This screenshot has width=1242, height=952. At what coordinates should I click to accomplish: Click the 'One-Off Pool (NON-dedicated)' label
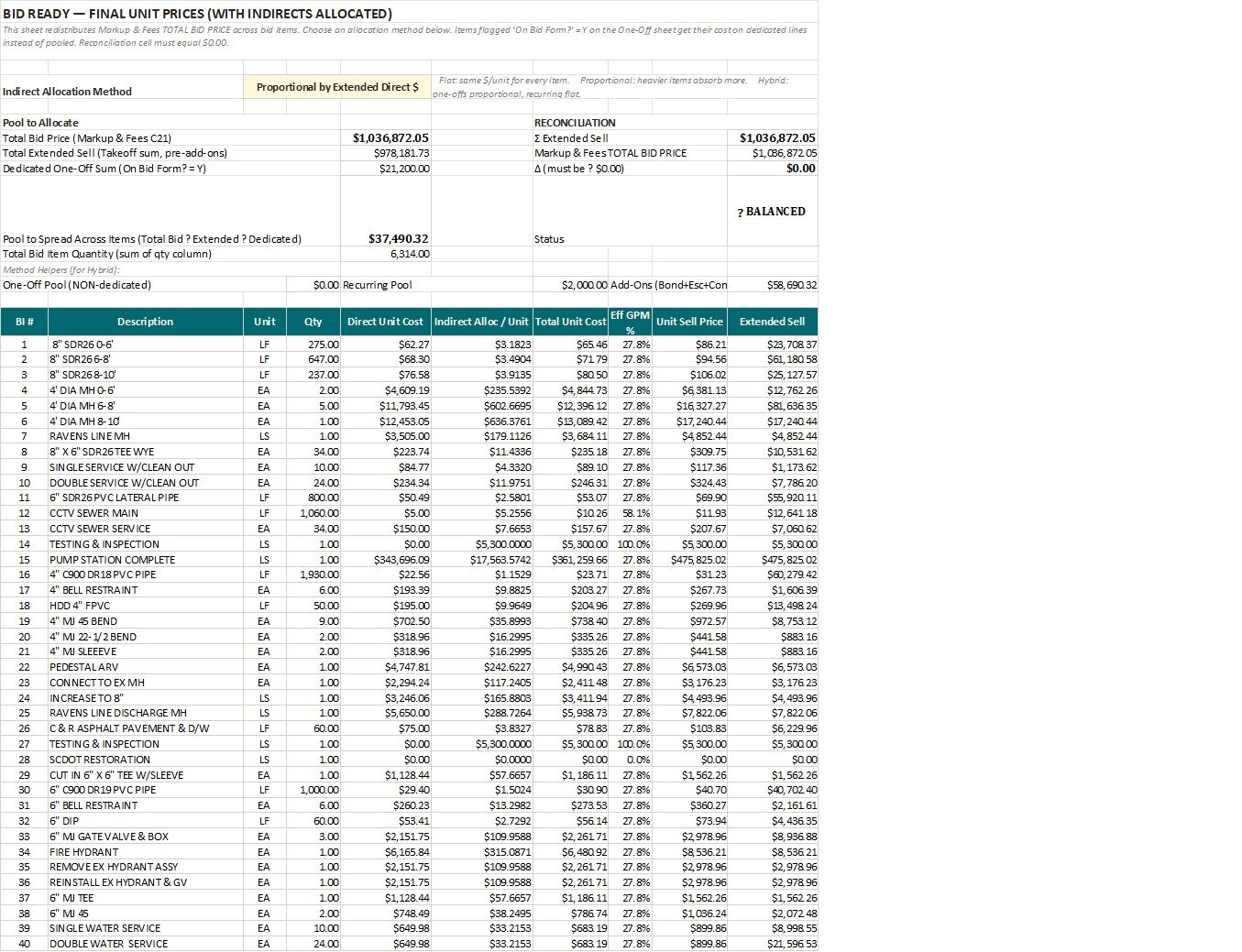[77, 285]
